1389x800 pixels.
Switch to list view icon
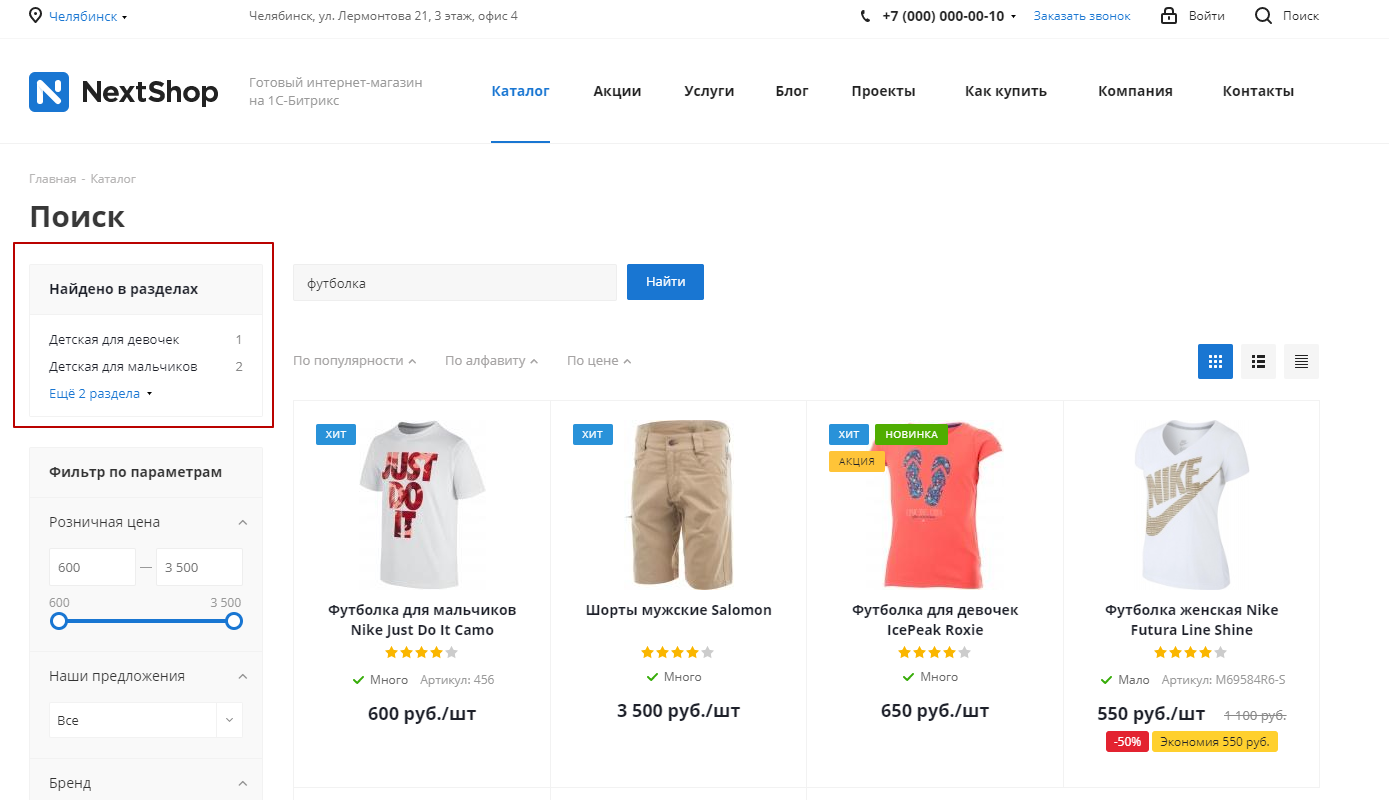click(x=1258, y=361)
